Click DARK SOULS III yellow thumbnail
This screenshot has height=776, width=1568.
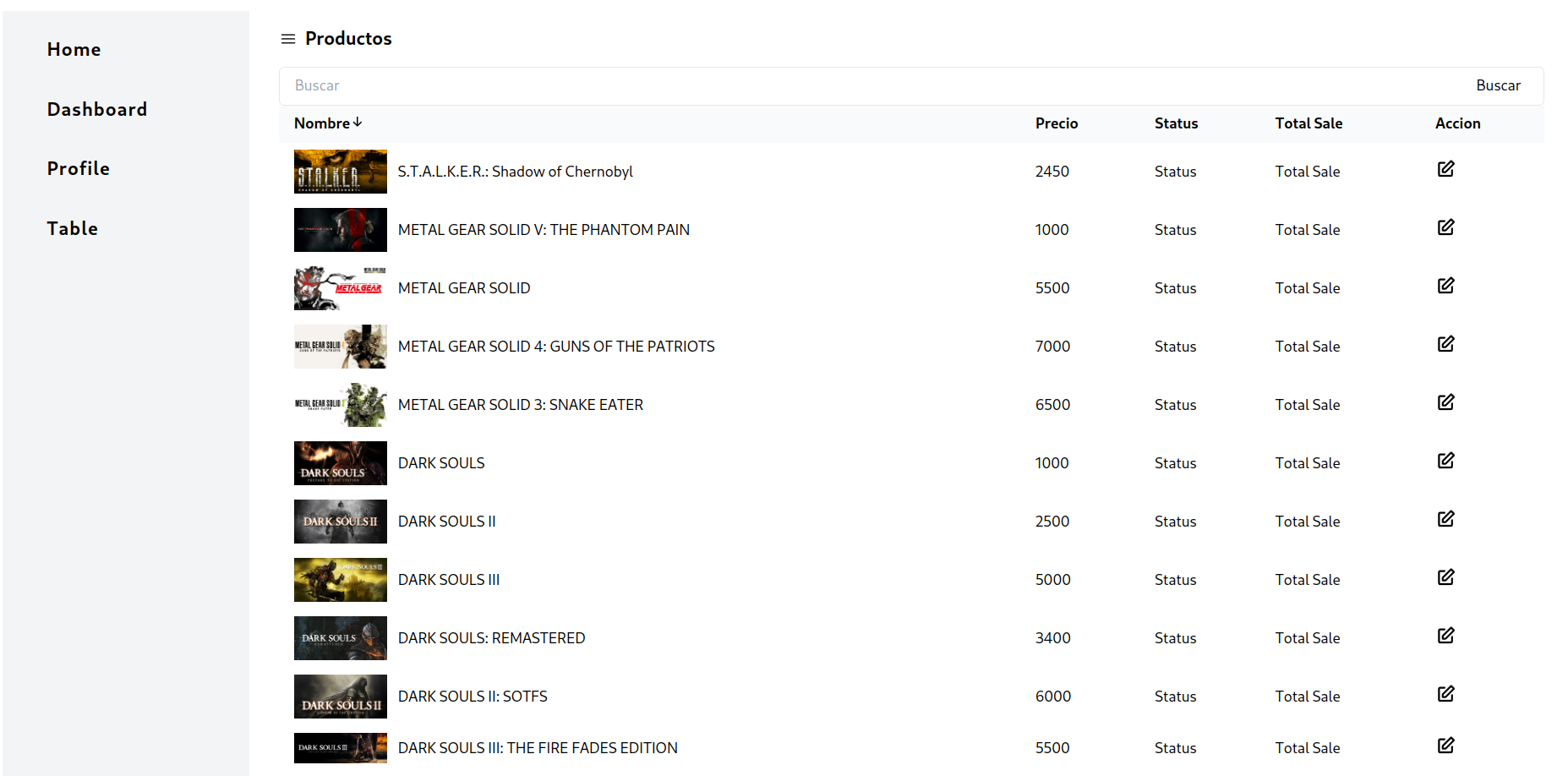[341, 580]
